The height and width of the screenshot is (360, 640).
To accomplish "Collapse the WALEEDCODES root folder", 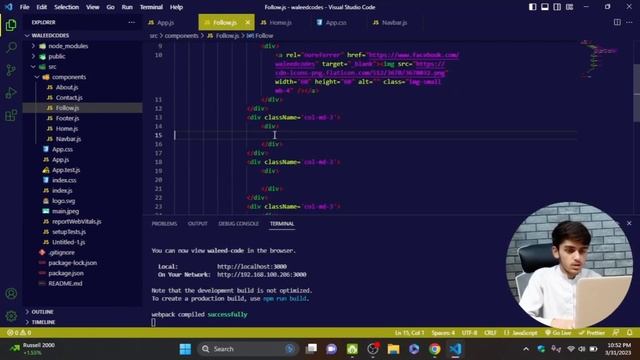I will pyautogui.click(x=50, y=36).
